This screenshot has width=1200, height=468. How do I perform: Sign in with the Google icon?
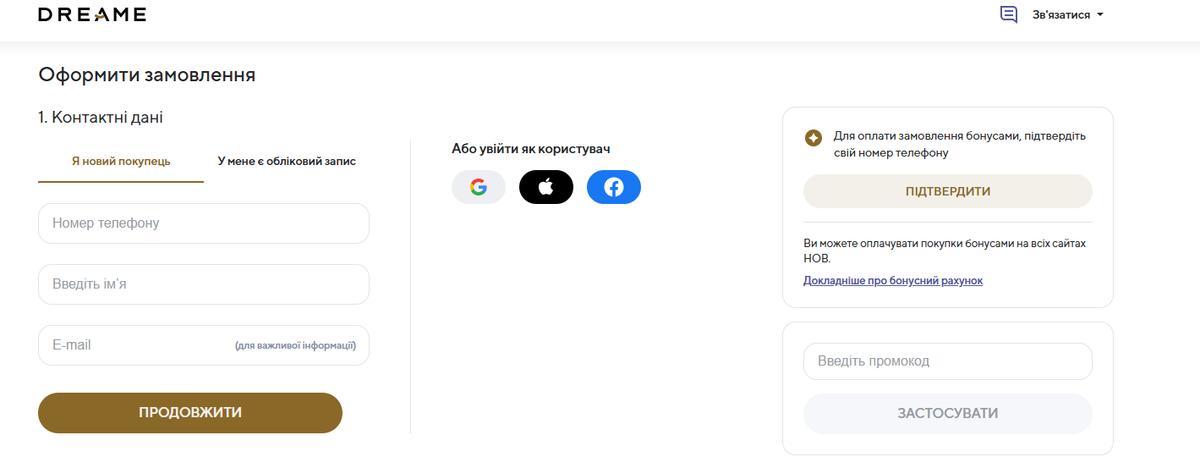(479, 187)
